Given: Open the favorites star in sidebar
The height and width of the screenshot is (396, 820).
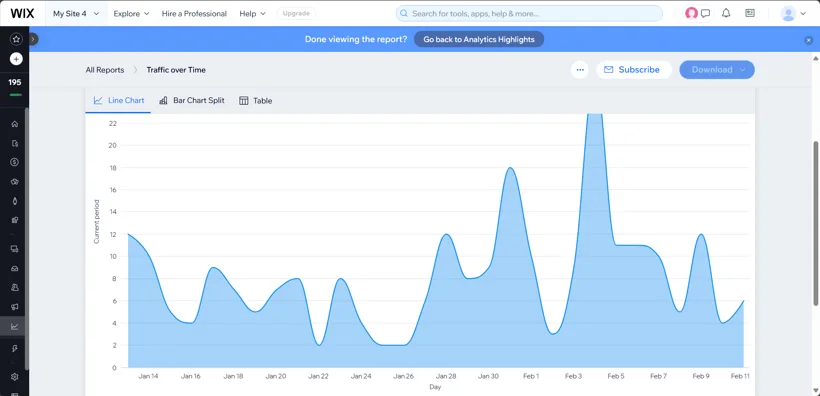Looking at the screenshot, I should (x=16, y=39).
